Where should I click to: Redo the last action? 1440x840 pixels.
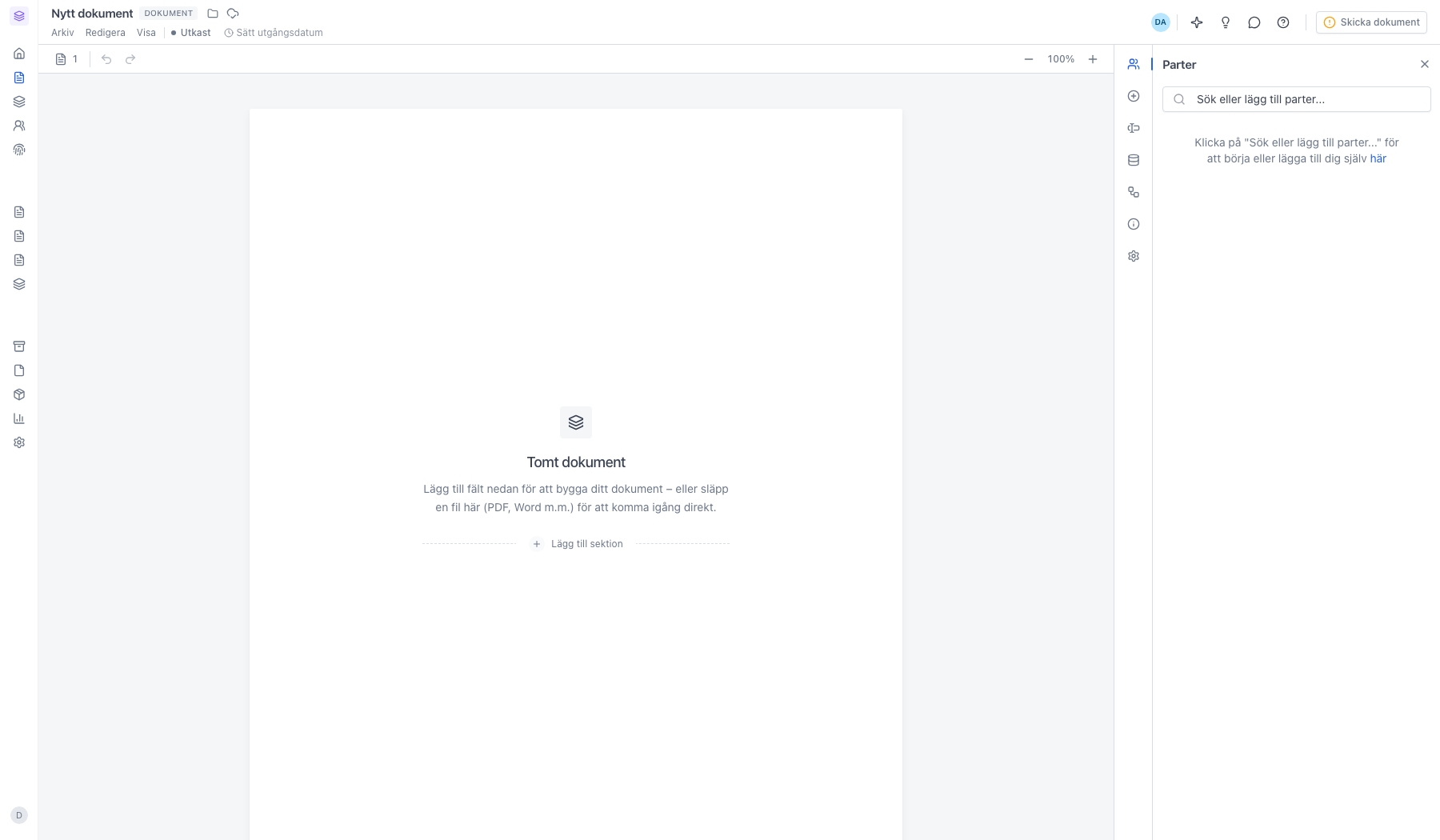(130, 59)
